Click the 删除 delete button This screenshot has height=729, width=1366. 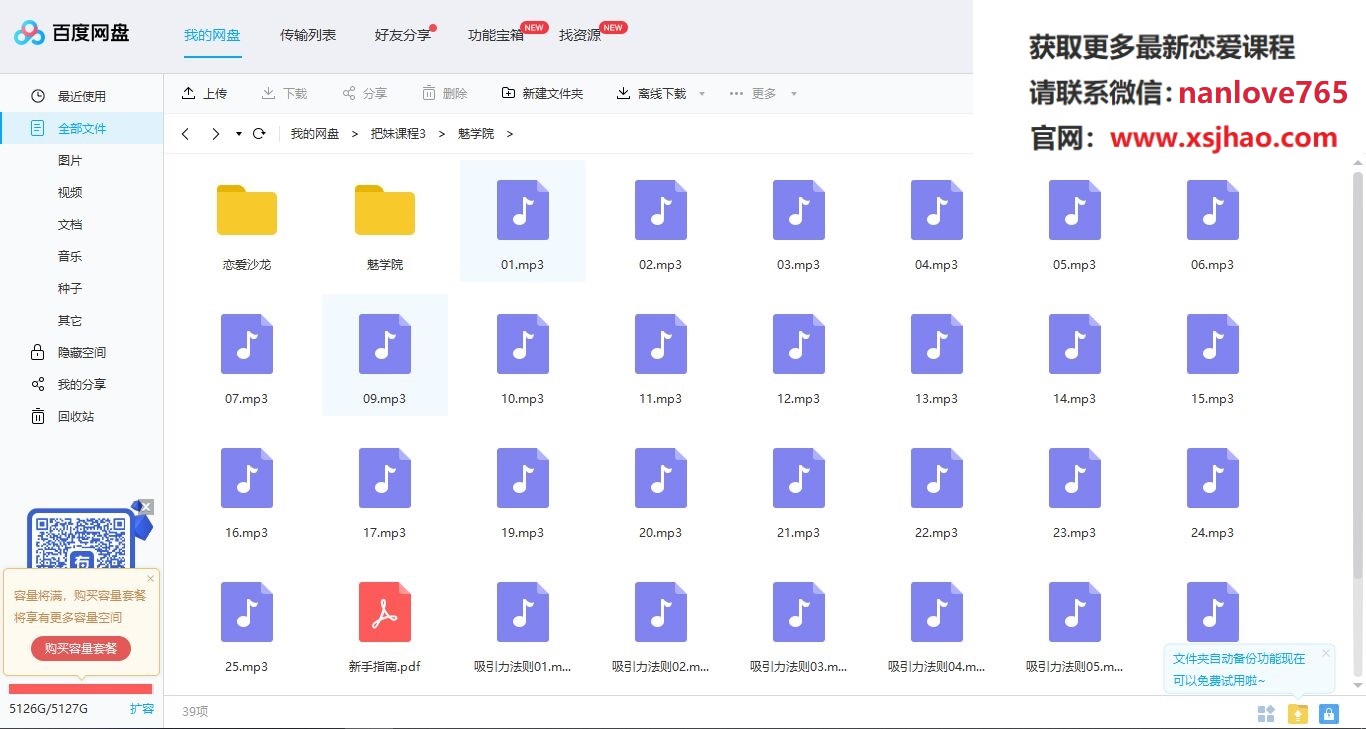(x=444, y=93)
